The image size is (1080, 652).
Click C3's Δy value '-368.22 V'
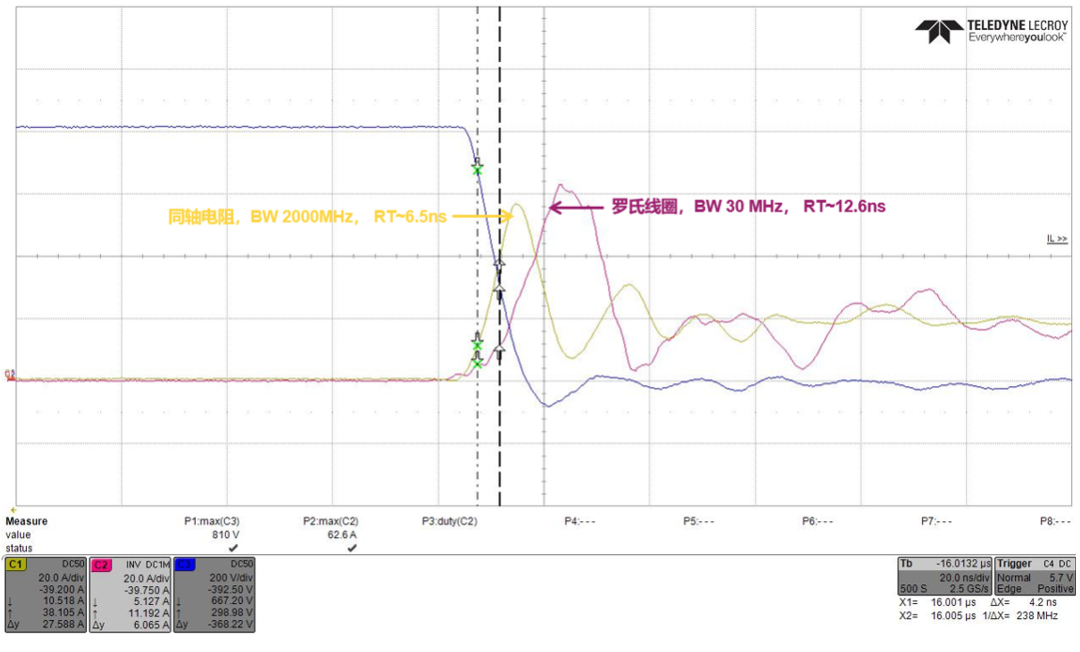[231, 624]
